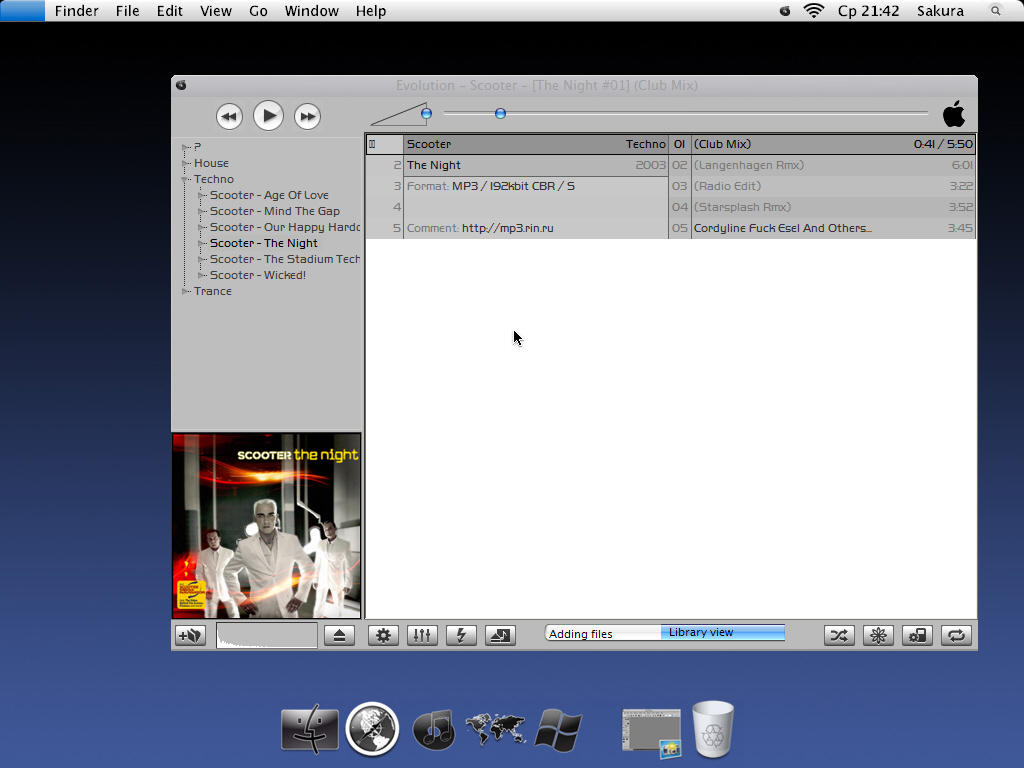Toggle shuffle playback mode

[x=839, y=635]
